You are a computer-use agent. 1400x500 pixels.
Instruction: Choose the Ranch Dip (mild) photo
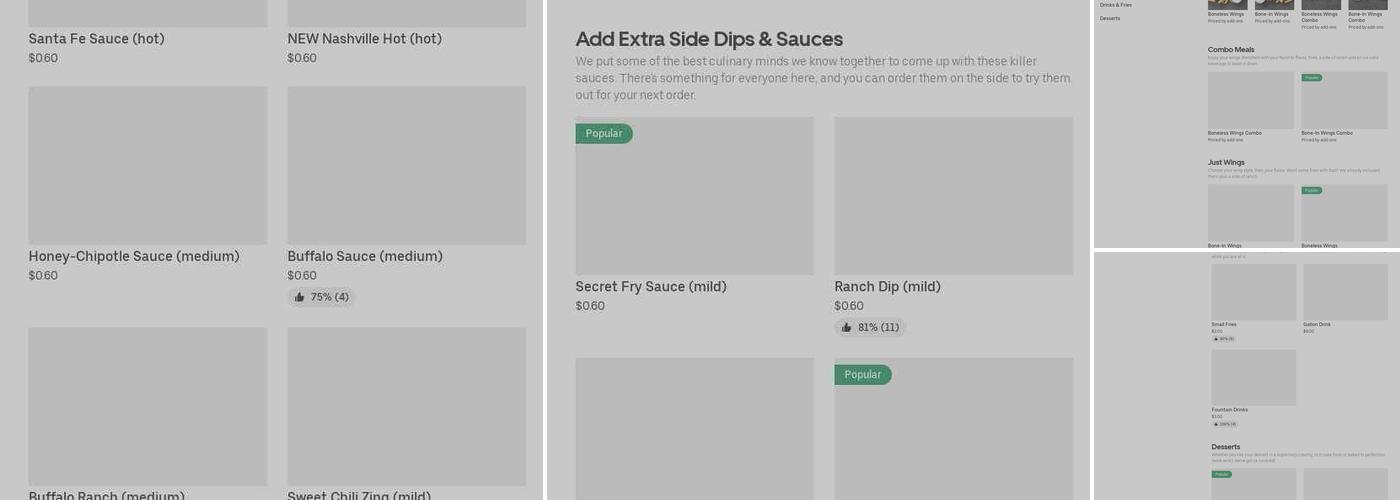click(x=954, y=196)
